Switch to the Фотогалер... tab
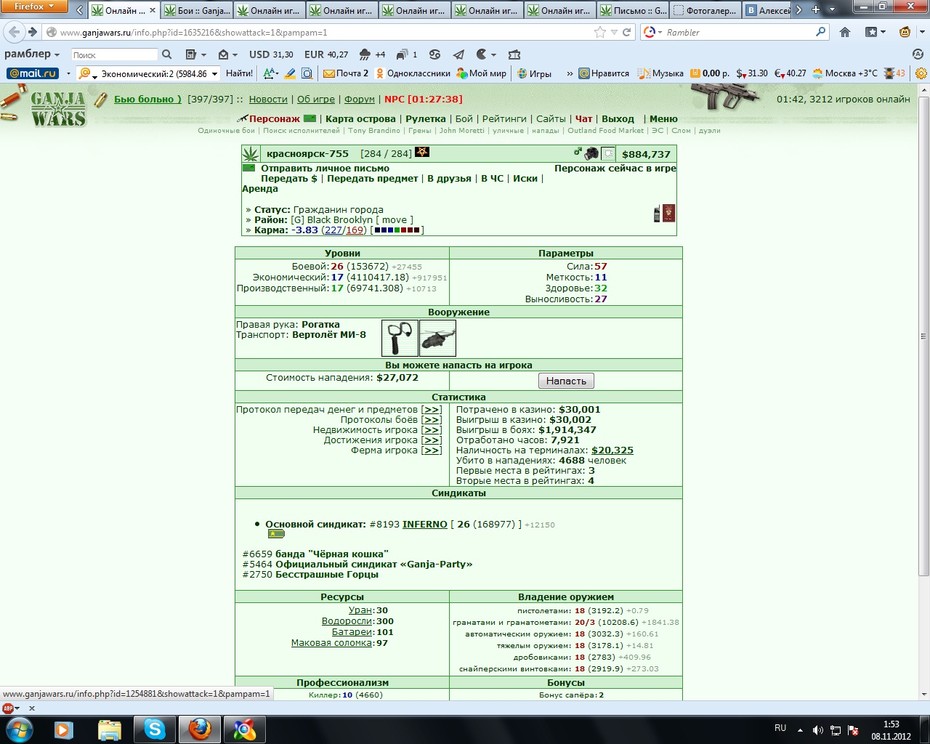Screen dimensions: 930x744 706,10
